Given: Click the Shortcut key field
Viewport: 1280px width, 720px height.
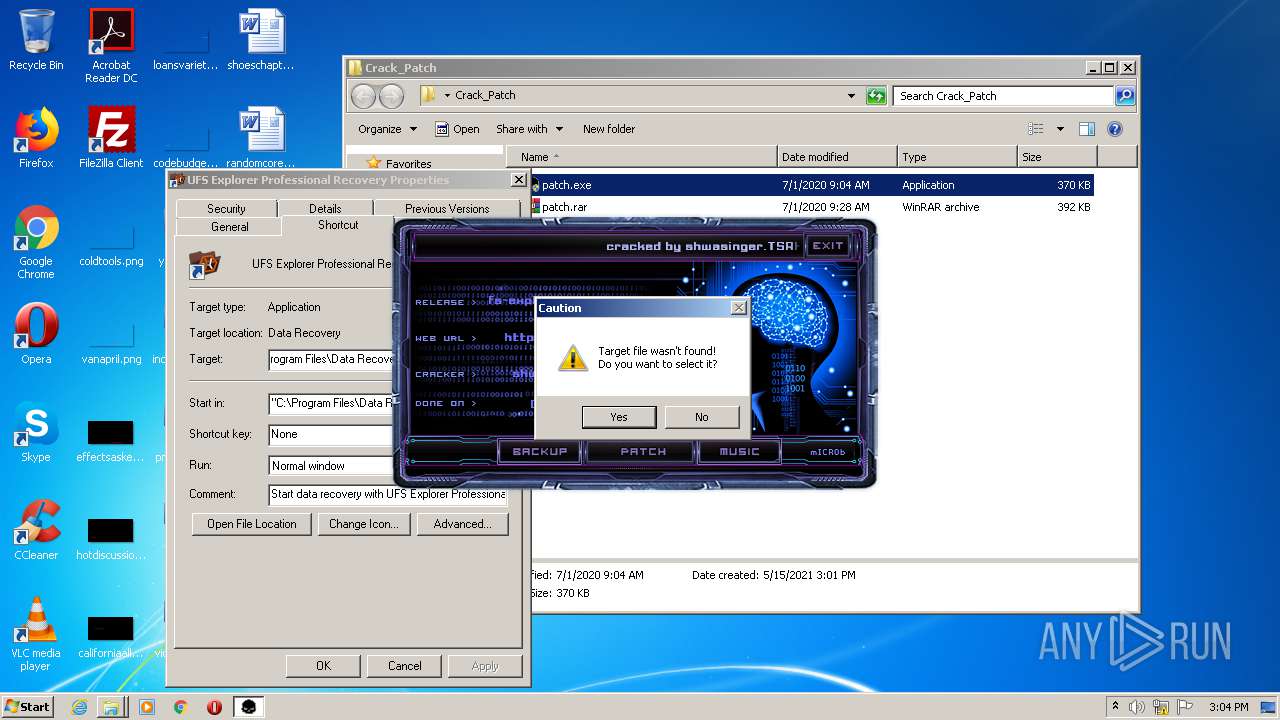Looking at the screenshot, I should tap(331, 435).
